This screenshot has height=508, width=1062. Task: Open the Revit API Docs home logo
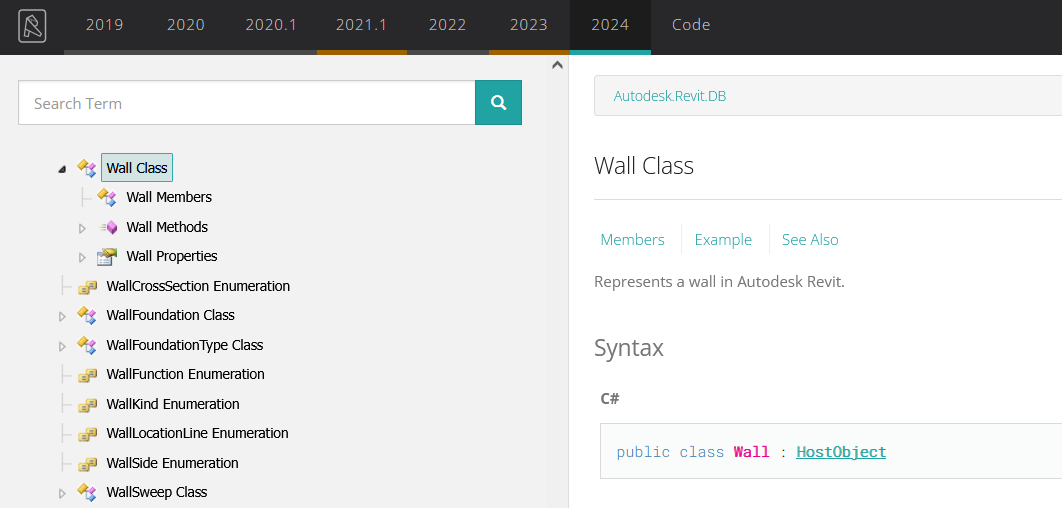coord(32,26)
